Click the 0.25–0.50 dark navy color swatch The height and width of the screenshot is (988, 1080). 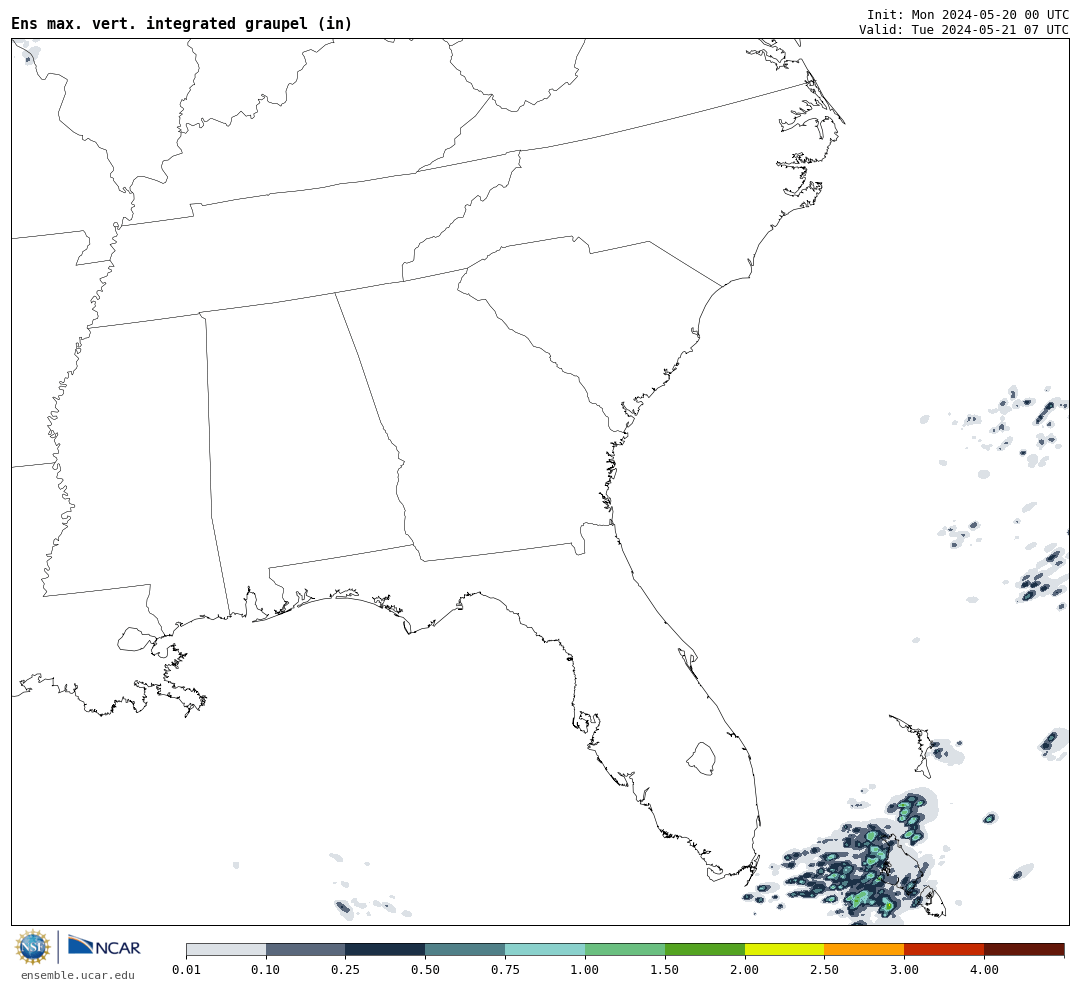point(386,950)
